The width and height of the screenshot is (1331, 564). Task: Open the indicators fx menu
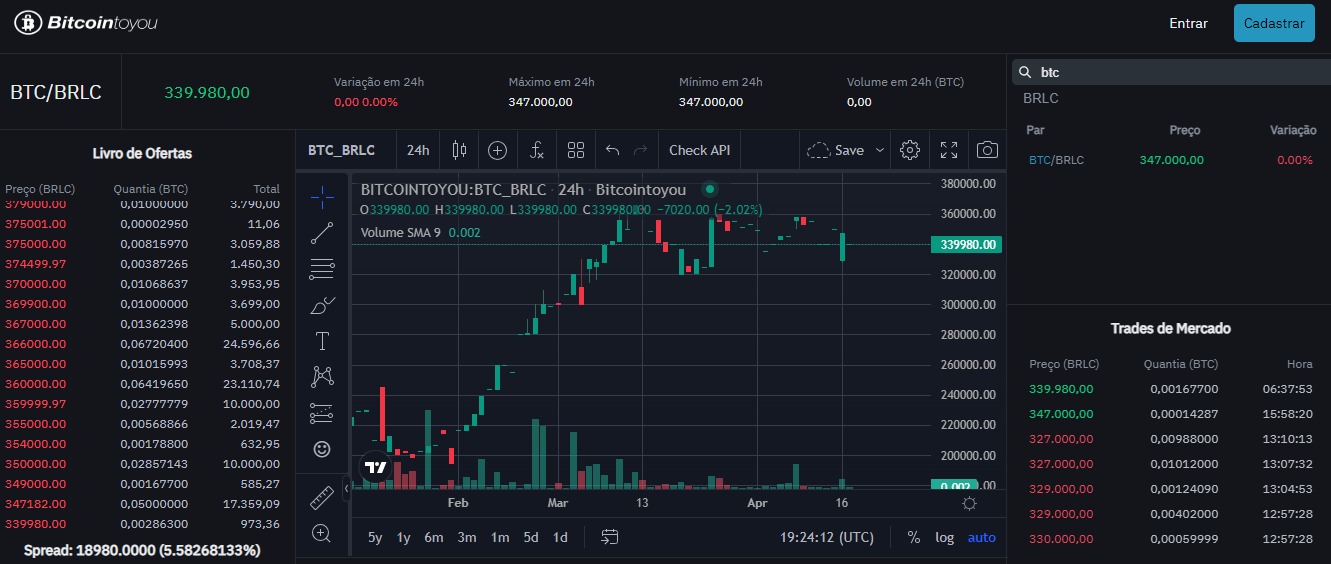tap(537, 150)
